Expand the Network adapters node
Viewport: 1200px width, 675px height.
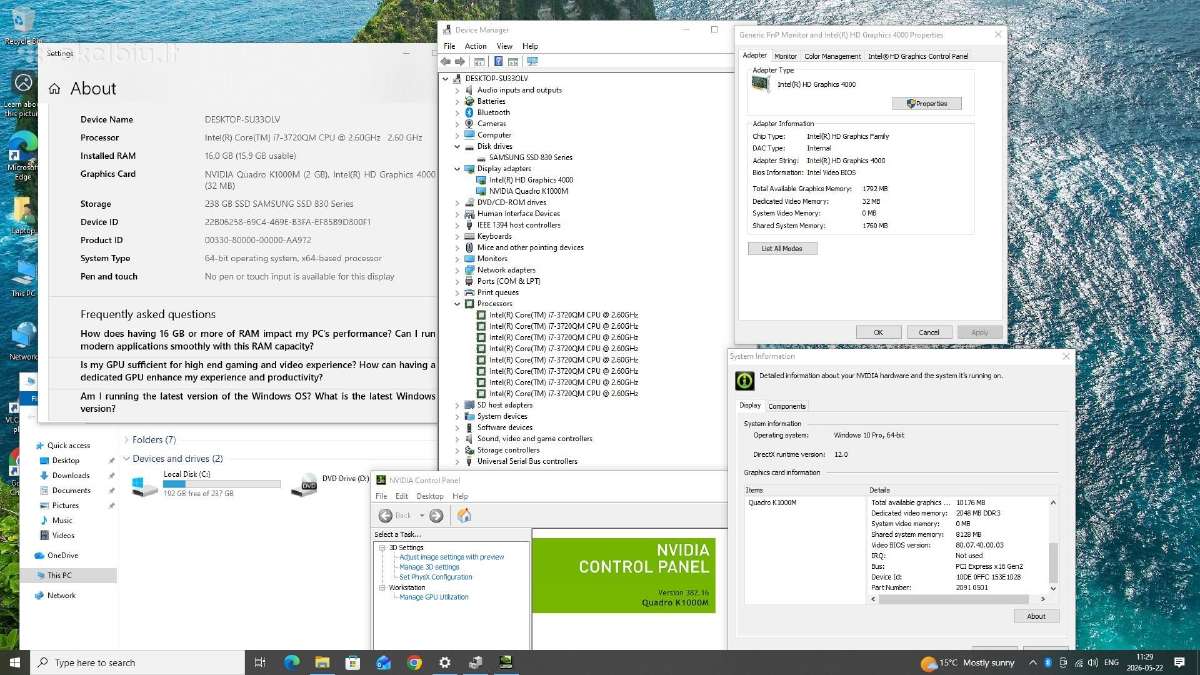[x=458, y=270]
